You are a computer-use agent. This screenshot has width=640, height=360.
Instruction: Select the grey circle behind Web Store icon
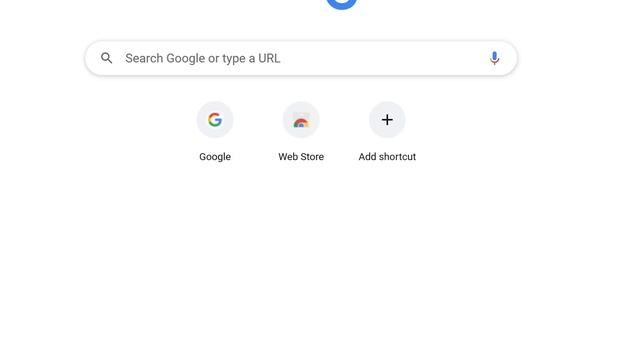click(x=301, y=120)
